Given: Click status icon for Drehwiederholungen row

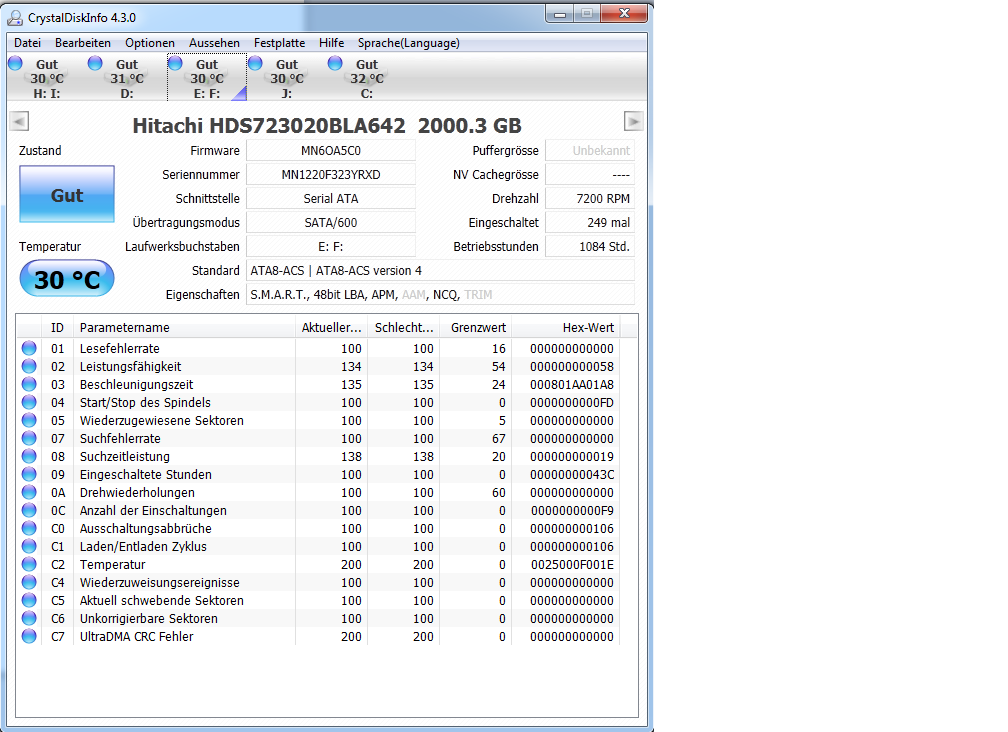Looking at the screenshot, I should (x=29, y=492).
